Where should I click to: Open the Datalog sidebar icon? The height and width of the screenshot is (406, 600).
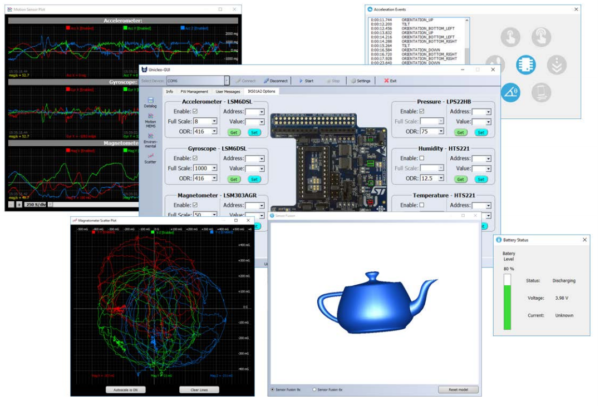click(150, 102)
